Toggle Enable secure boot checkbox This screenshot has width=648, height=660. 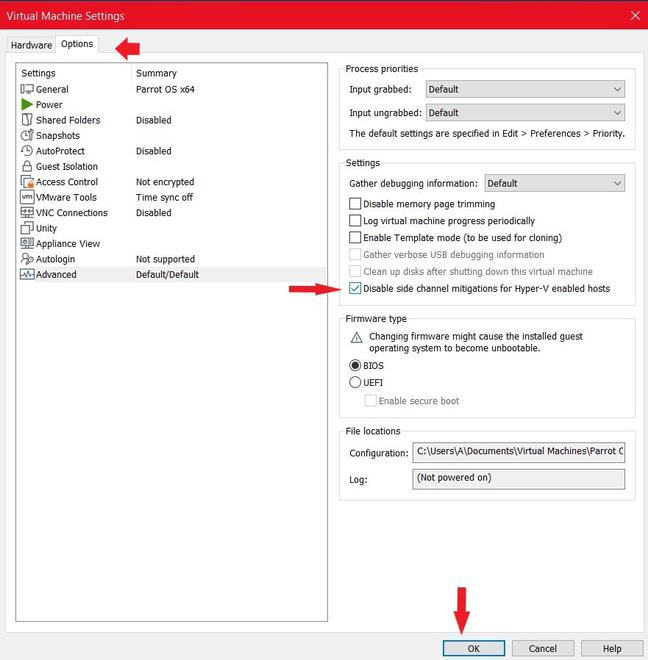click(x=371, y=401)
